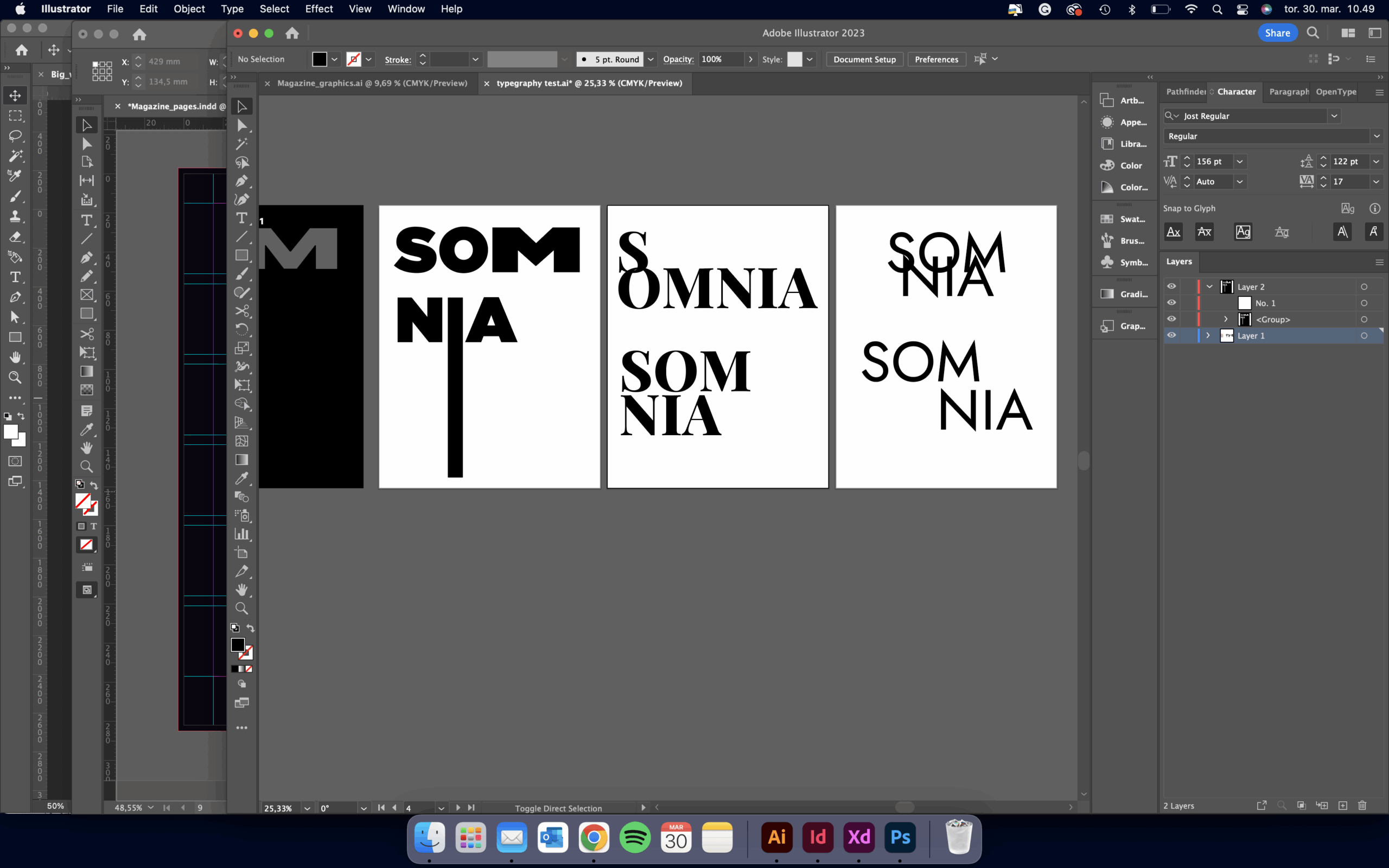Image resolution: width=1389 pixels, height=868 pixels.
Task: Select the Rectangle tool
Action: tap(241, 255)
